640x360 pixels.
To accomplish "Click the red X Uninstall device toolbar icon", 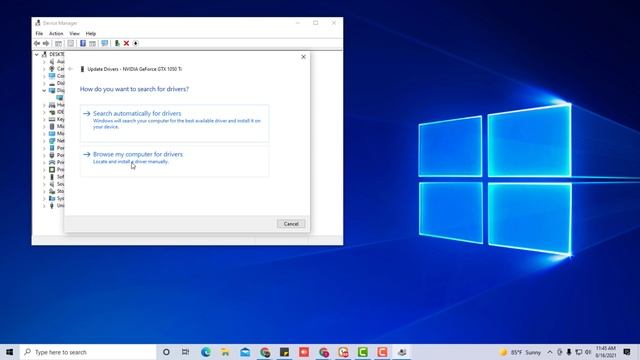I will click(x=127, y=43).
